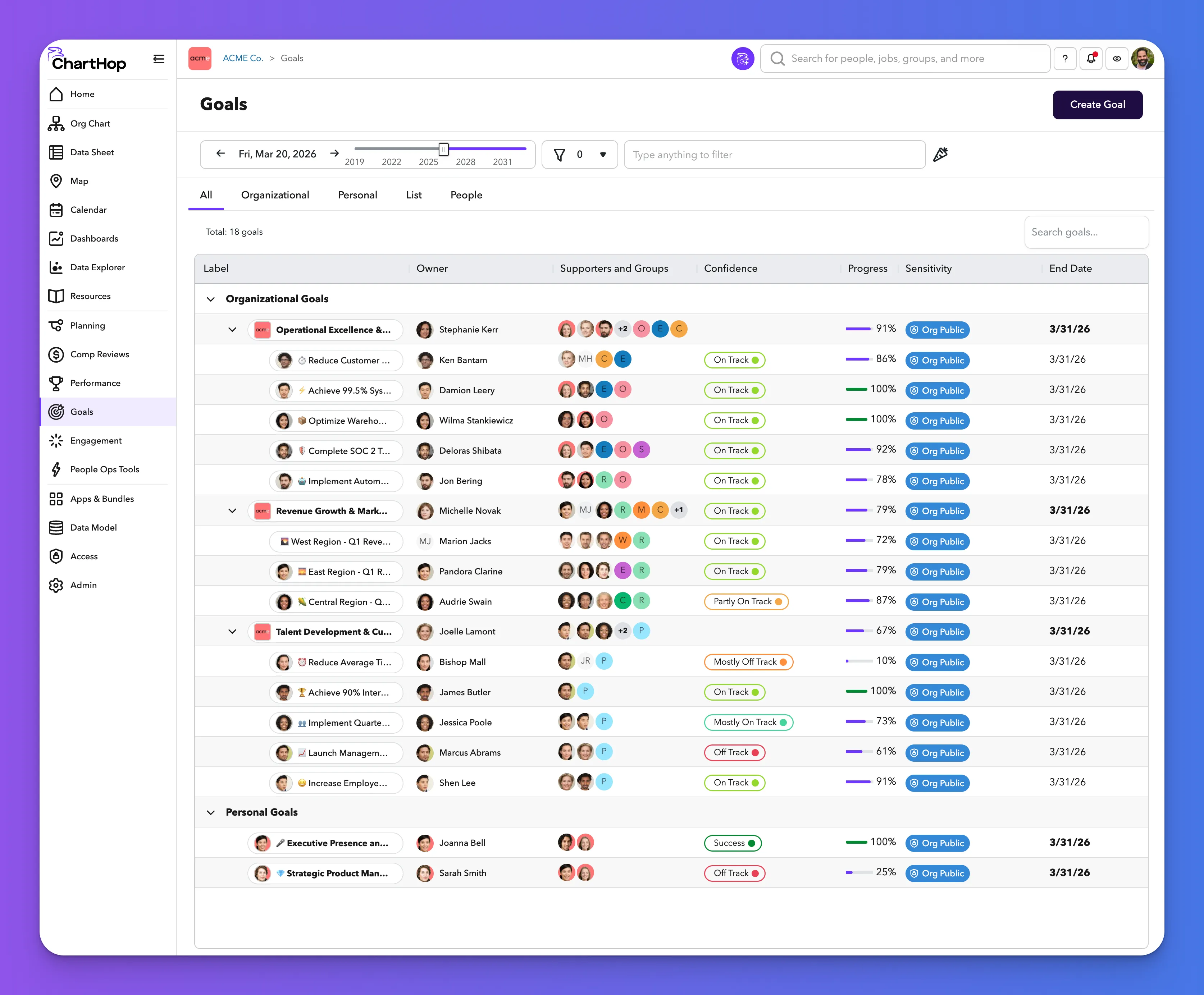This screenshot has width=1204, height=995.
Task: Open the filter count dropdown
Action: pyautogui.click(x=579, y=154)
